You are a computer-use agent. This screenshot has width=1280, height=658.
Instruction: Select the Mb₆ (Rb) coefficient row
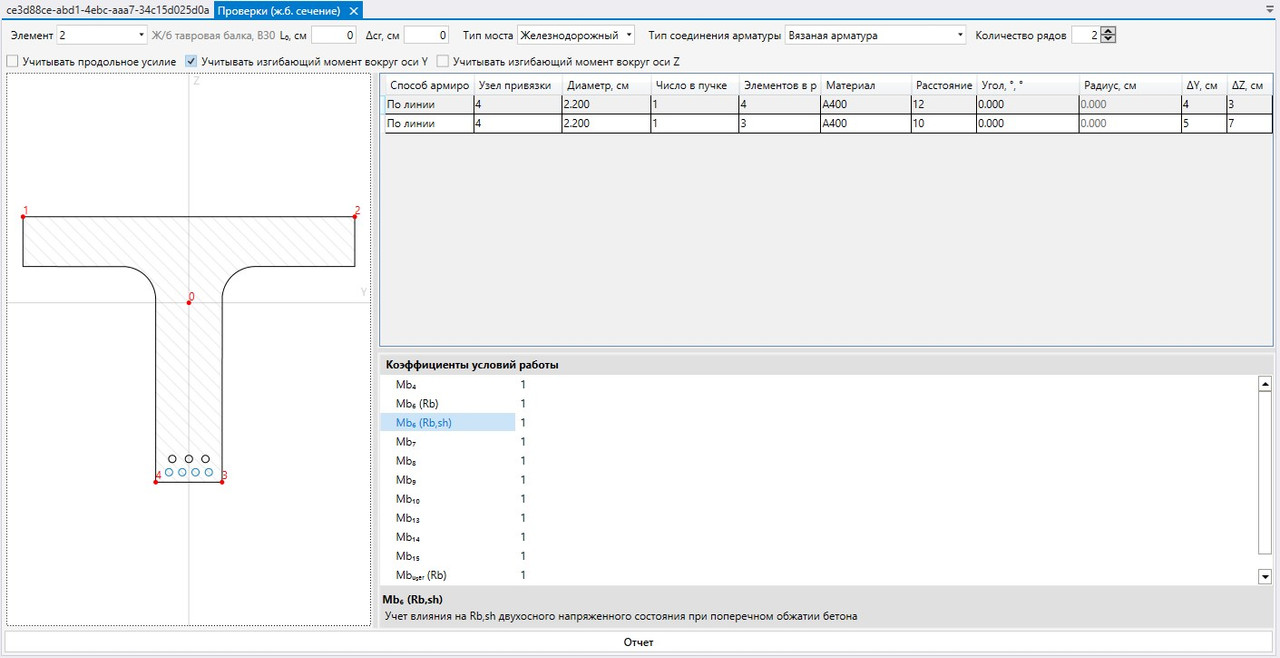pos(818,403)
